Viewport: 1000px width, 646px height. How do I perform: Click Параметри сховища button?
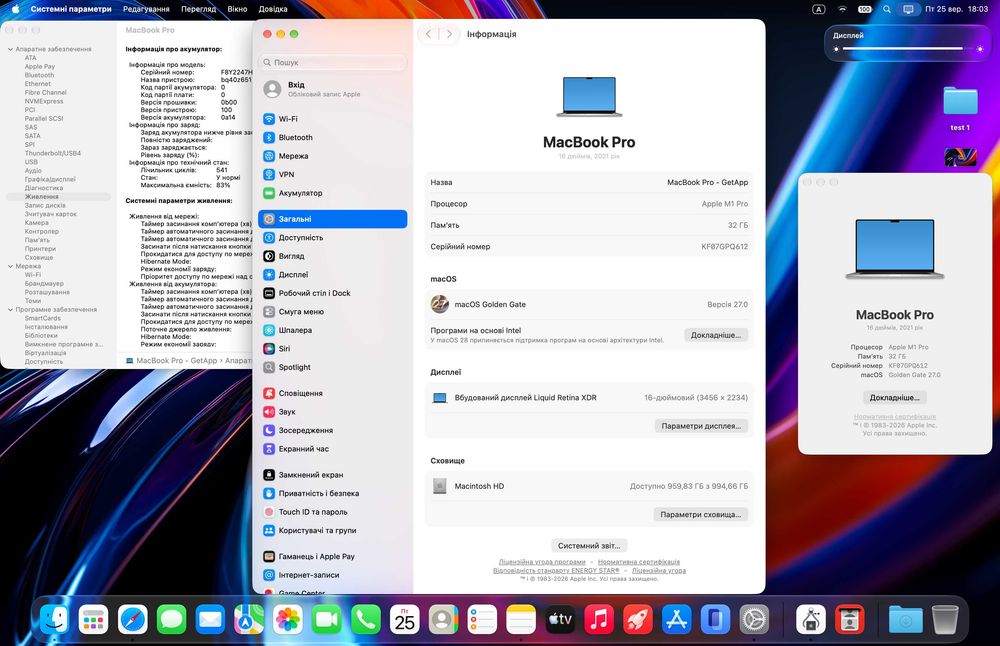click(700, 515)
